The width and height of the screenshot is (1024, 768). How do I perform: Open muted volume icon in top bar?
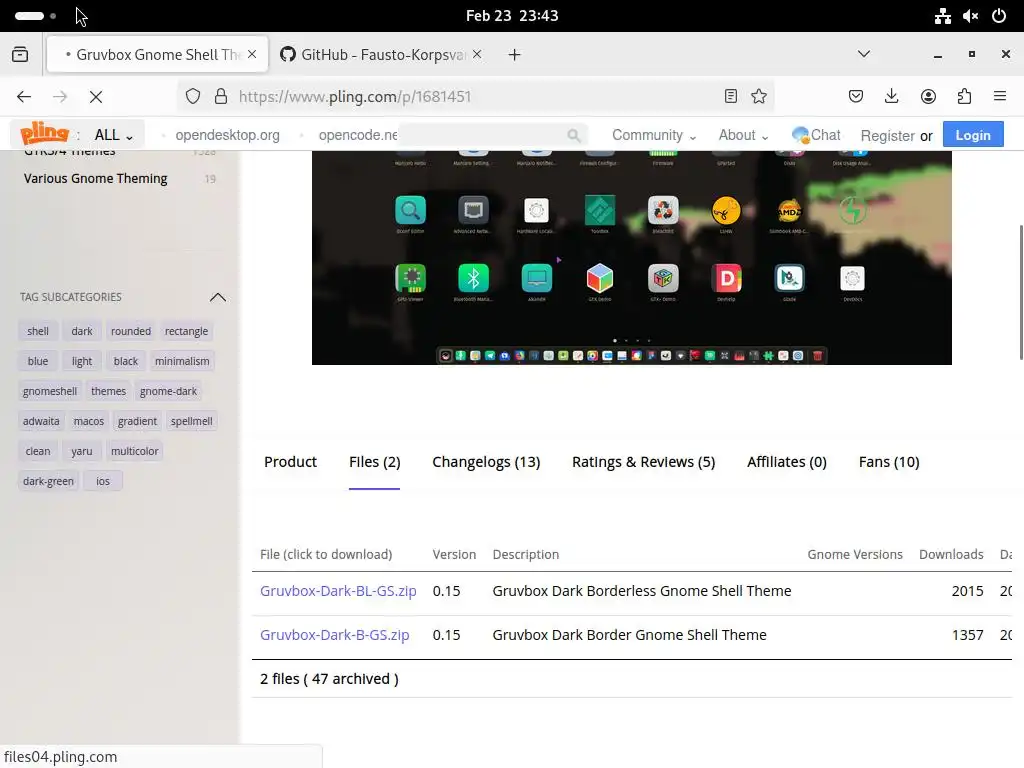tap(970, 16)
